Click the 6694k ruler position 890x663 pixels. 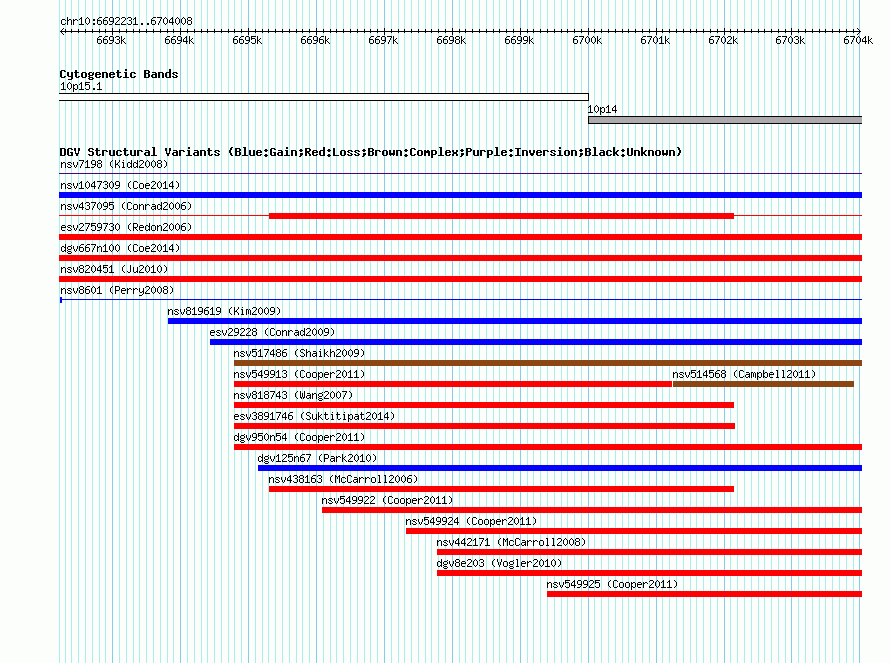[179, 40]
